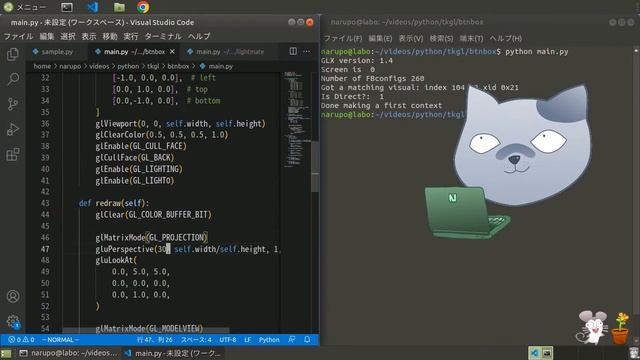Viewport: 640px width, 360px height.
Task: Open VS Code 表示 menu
Action: tap(89, 36)
